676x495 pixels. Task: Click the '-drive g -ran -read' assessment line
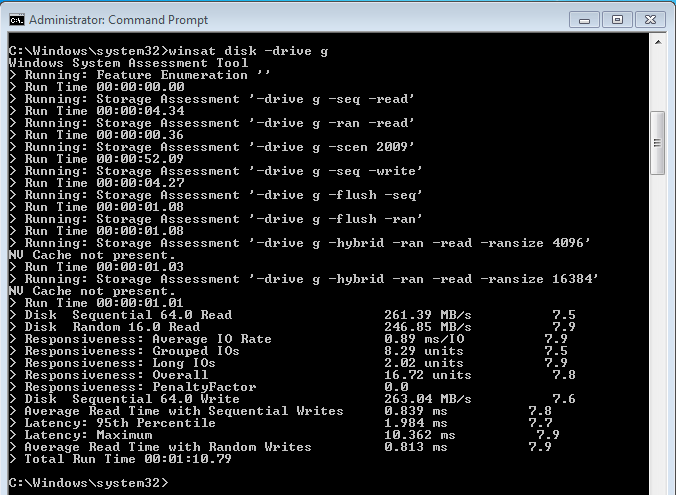pos(211,123)
